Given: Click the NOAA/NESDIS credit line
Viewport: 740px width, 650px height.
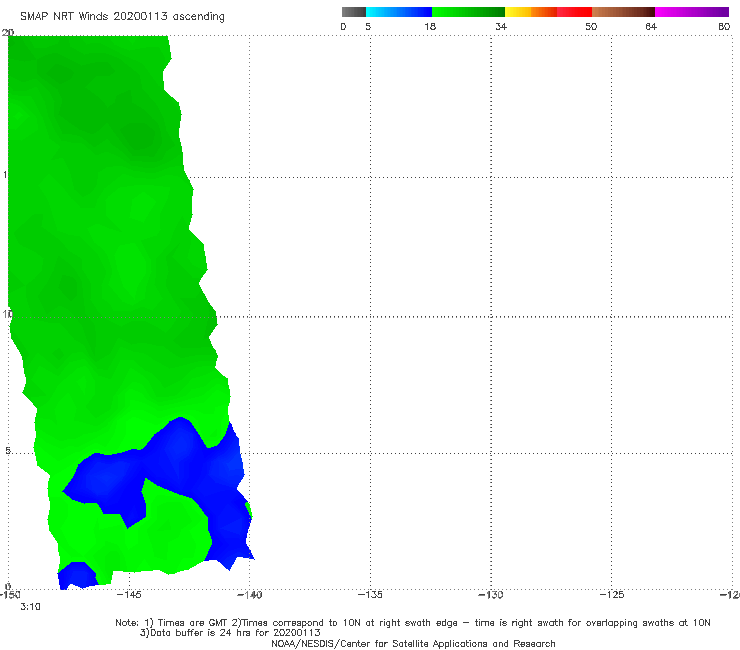Looking at the screenshot, I should 413,644.
